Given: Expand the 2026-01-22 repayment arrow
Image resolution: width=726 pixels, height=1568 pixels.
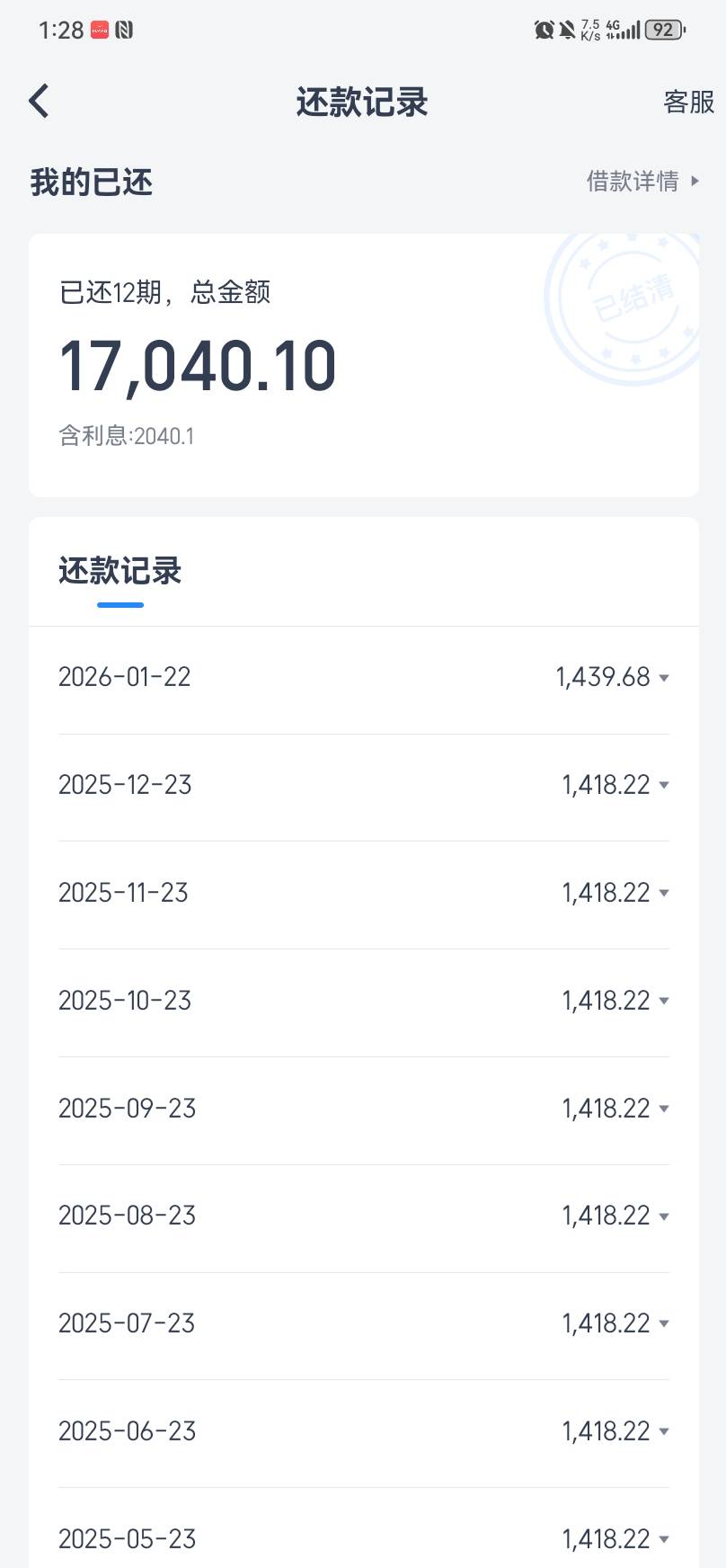Looking at the screenshot, I should pyautogui.click(x=664, y=678).
